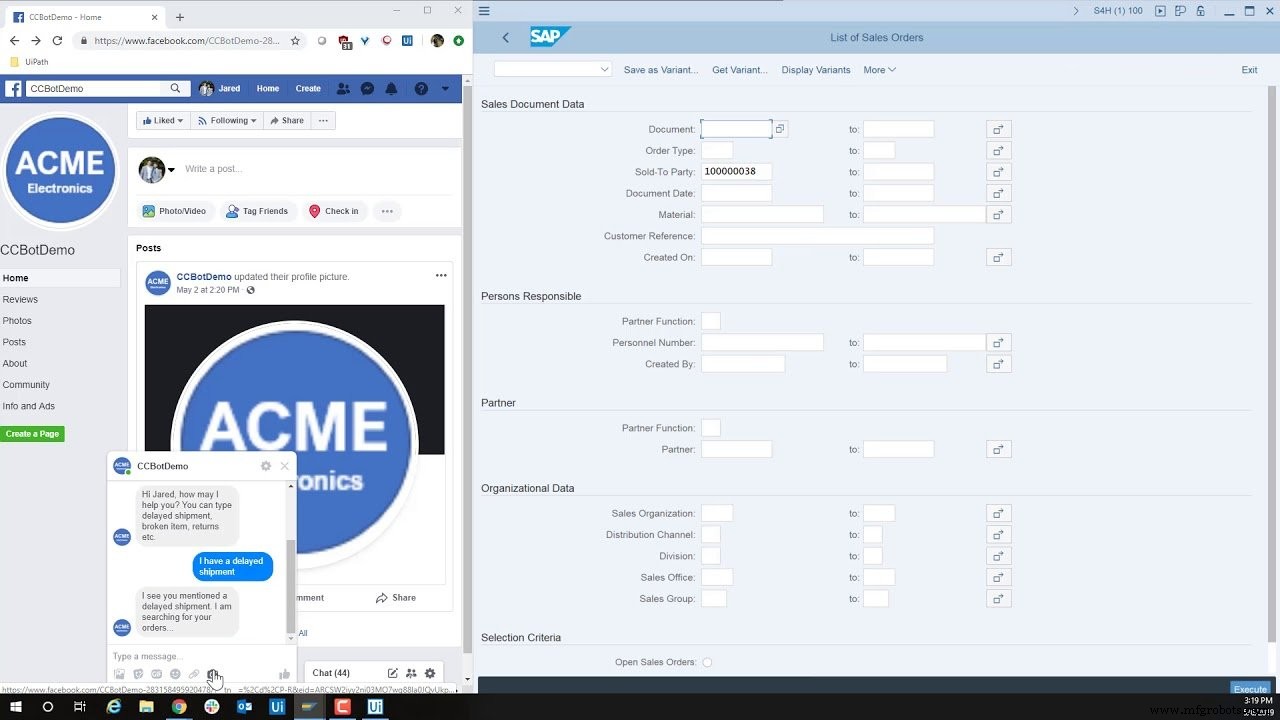Image resolution: width=1280 pixels, height=720 pixels.
Task: Click the Facebook friend requests icon
Action: coord(343,88)
